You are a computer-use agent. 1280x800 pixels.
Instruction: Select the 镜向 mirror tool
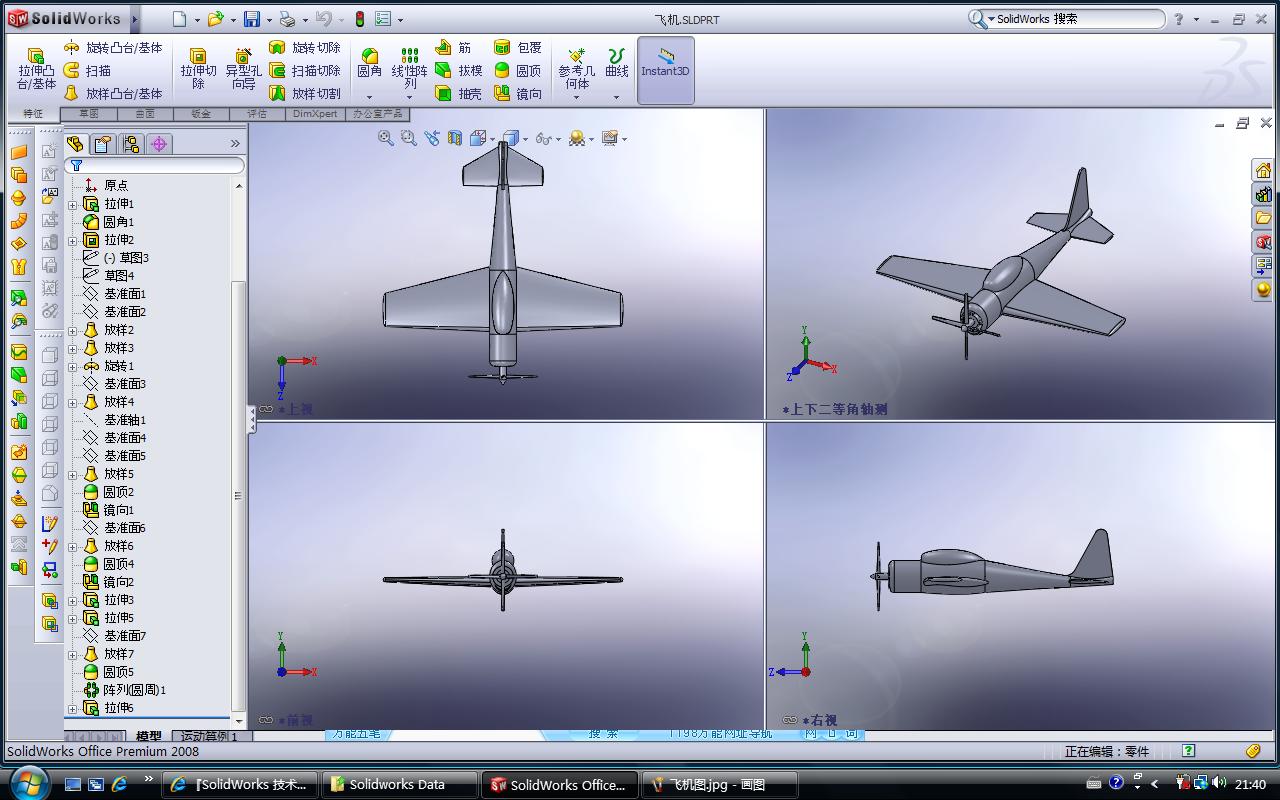518,93
